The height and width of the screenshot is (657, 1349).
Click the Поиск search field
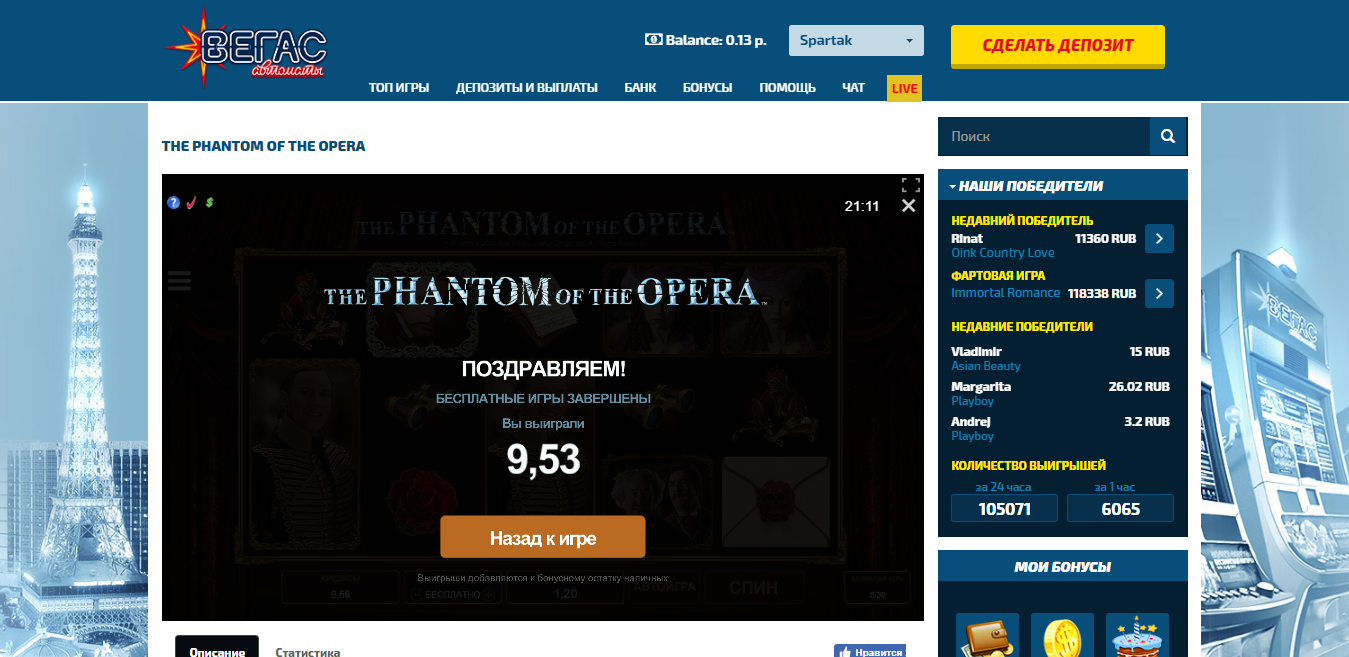point(1044,136)
